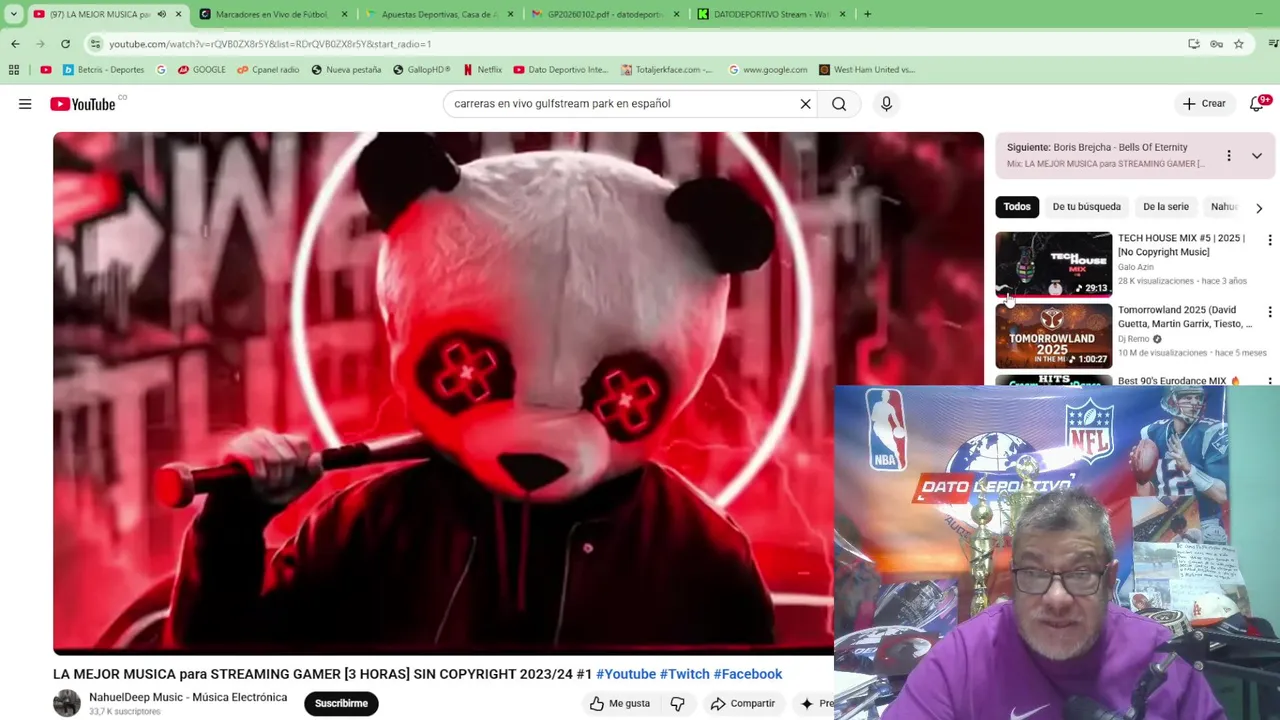Open Totaljerkface.com bookmark
The height and width of the screenshot is (720, 1280).
click(667, 70)
